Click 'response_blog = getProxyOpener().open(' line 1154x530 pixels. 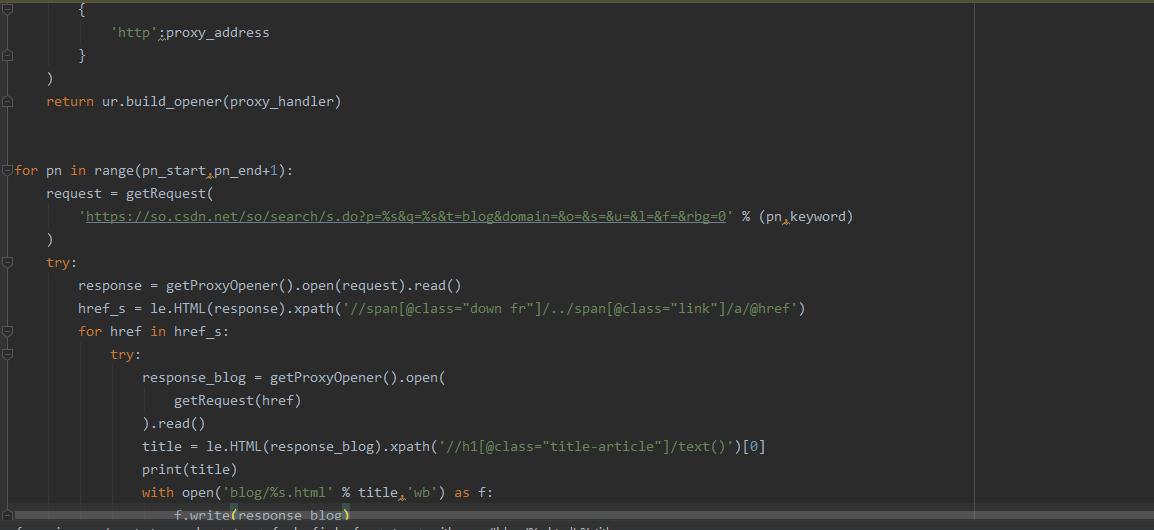coord(294,378)
